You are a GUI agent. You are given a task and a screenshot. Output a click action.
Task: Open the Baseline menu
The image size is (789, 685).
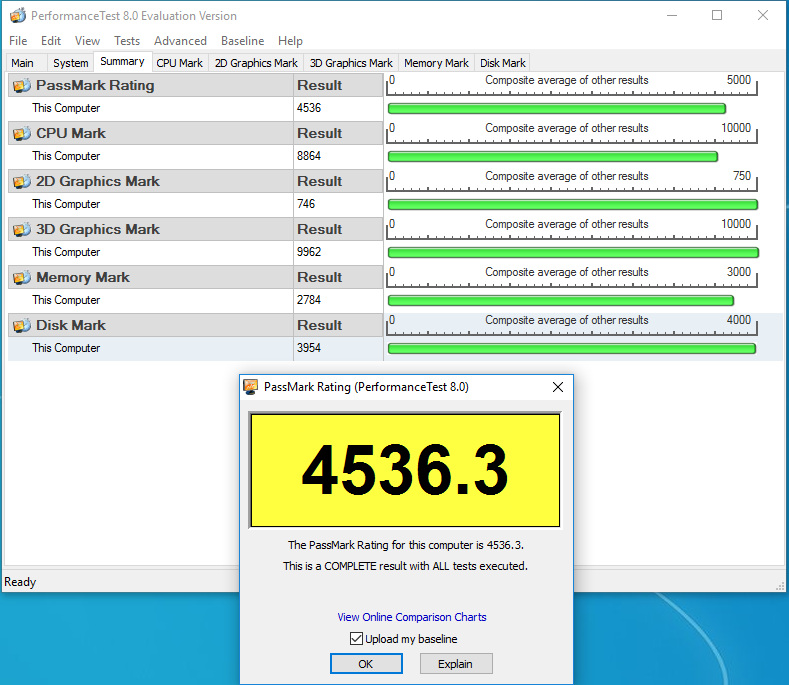pos(243,41)
